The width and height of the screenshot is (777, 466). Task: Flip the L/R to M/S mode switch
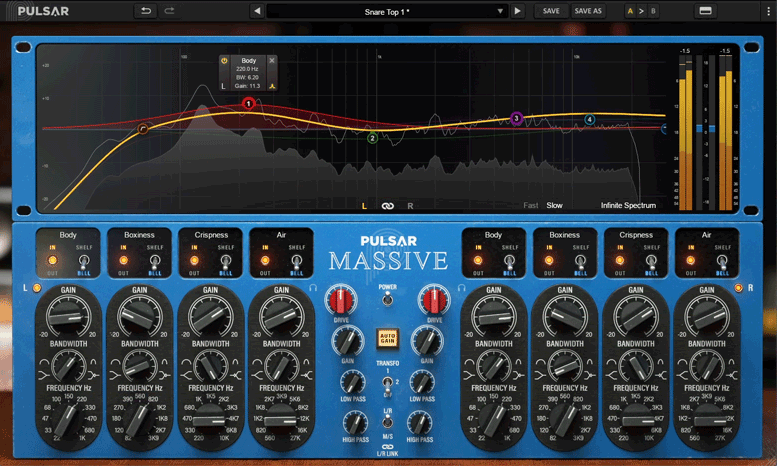click(x=387, y=421)
